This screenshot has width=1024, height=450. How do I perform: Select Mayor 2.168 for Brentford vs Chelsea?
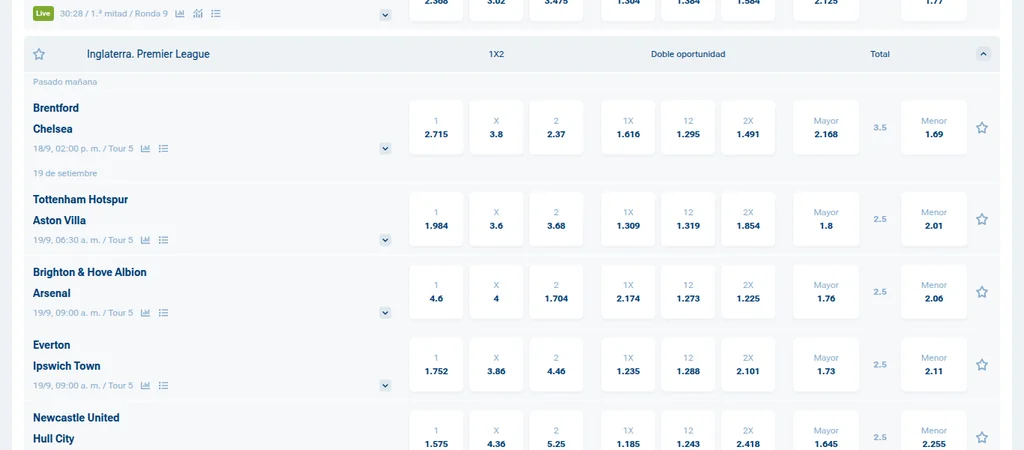(x=826, y=127)
